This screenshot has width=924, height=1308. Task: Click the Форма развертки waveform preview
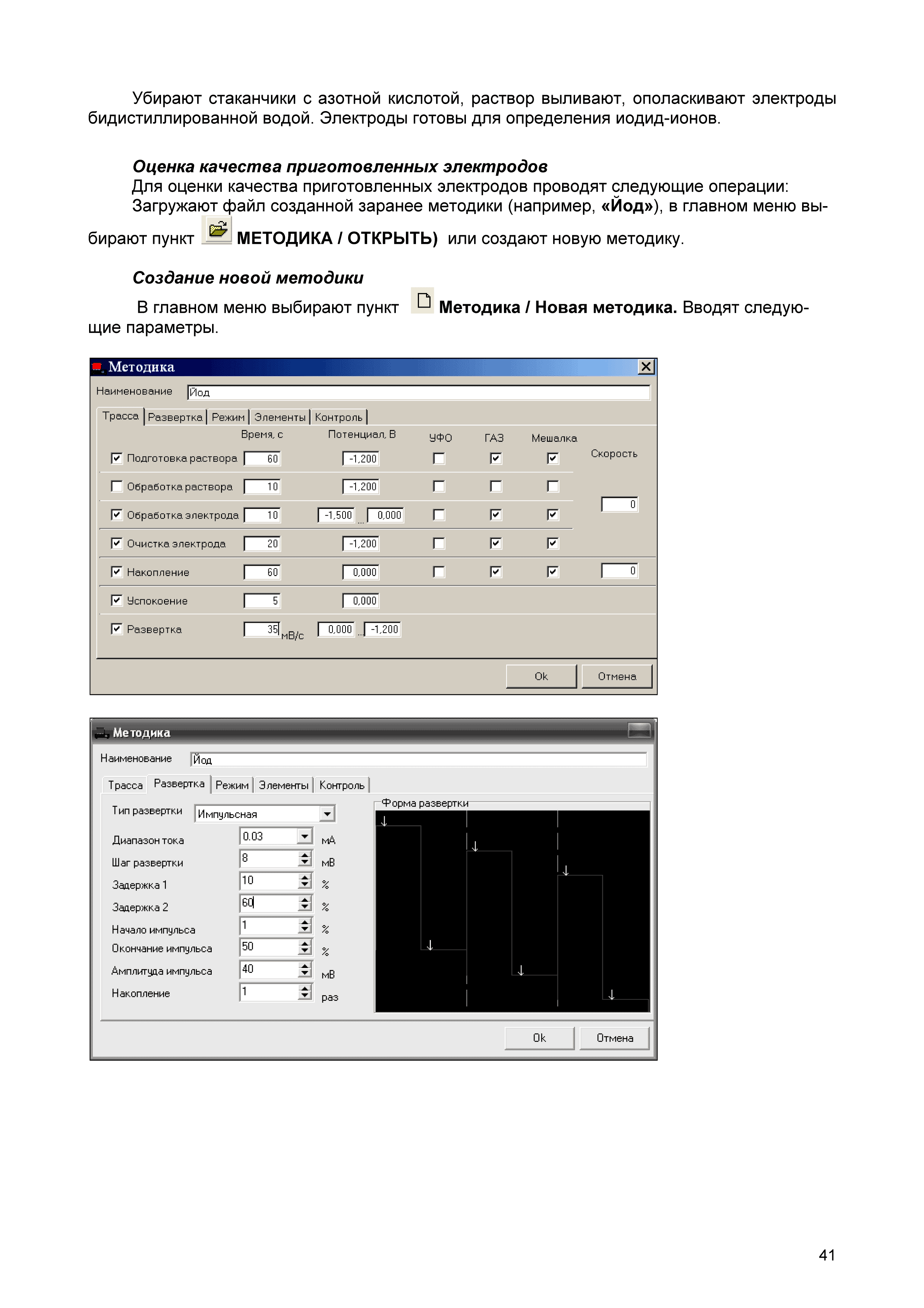(512, 911)
